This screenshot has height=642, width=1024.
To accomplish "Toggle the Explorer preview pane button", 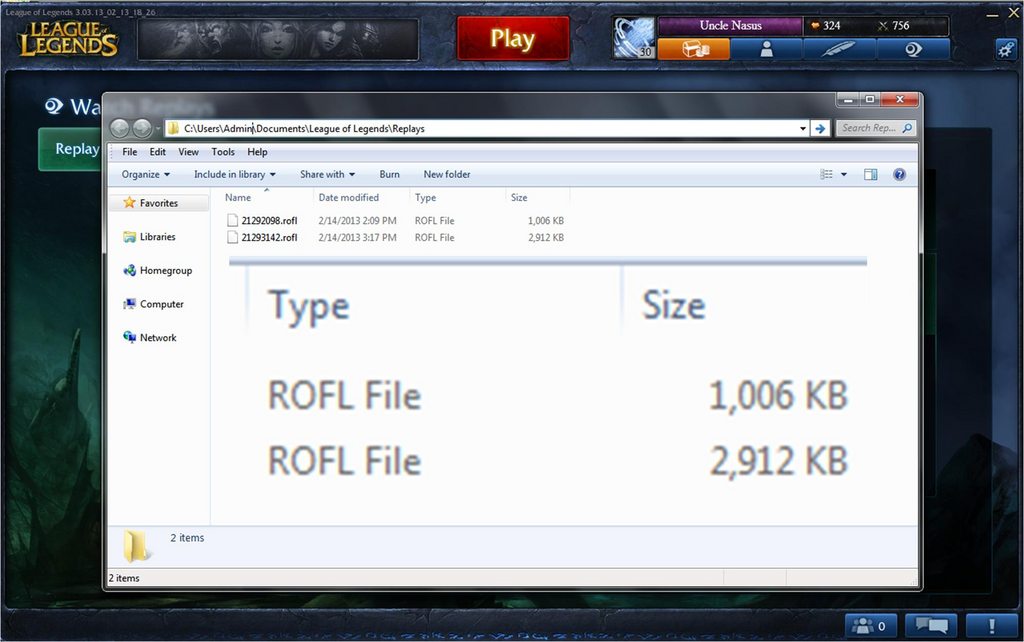I will click(870, 174).
